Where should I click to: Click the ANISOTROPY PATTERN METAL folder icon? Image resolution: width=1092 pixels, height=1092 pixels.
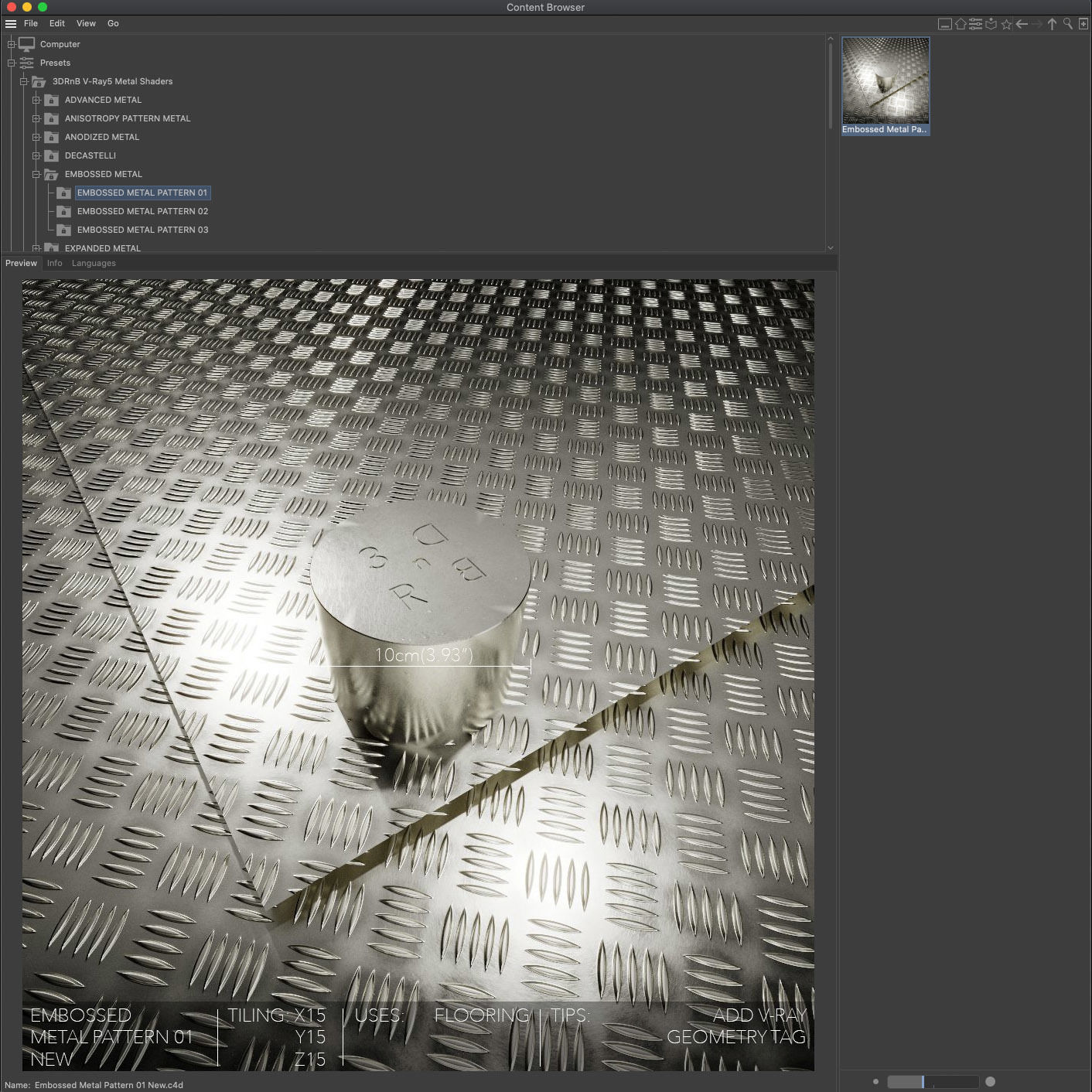click(x=51, y=118)
